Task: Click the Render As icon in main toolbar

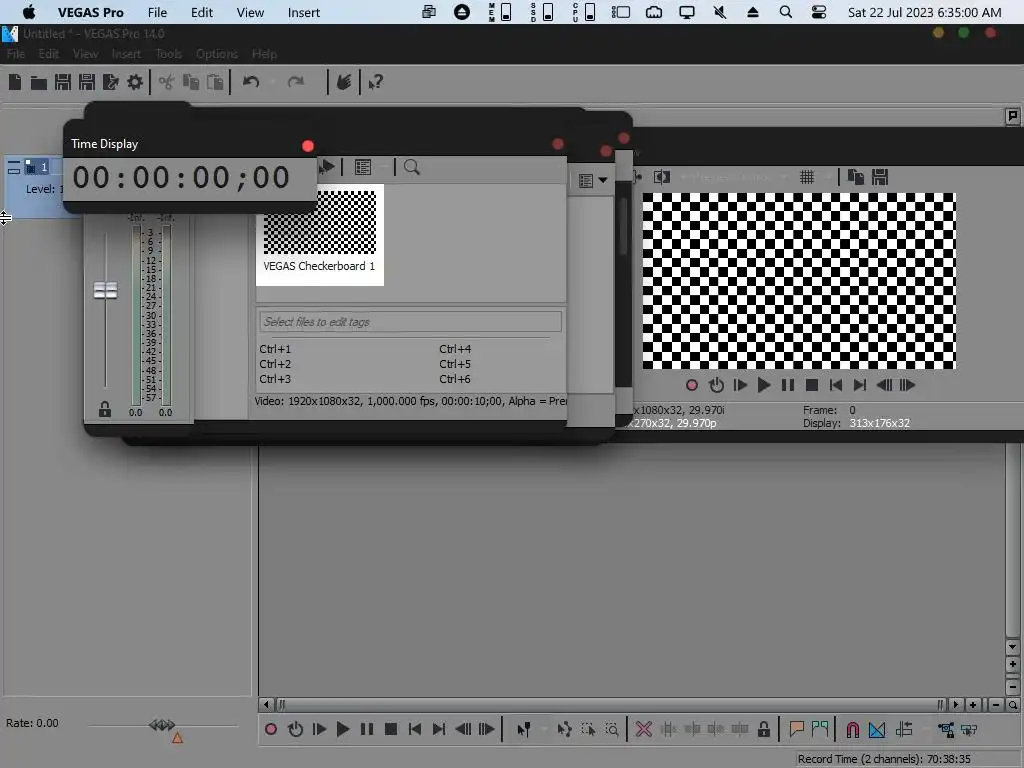Action: point(111,82)
